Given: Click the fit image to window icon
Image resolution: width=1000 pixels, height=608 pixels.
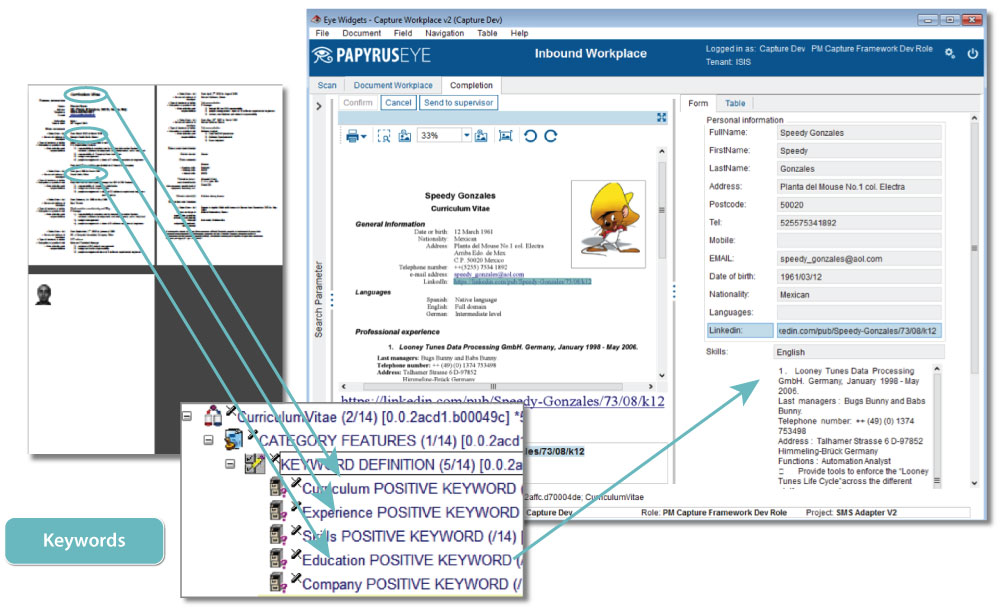Looking at the screenshot, I should tap(506, 135).
